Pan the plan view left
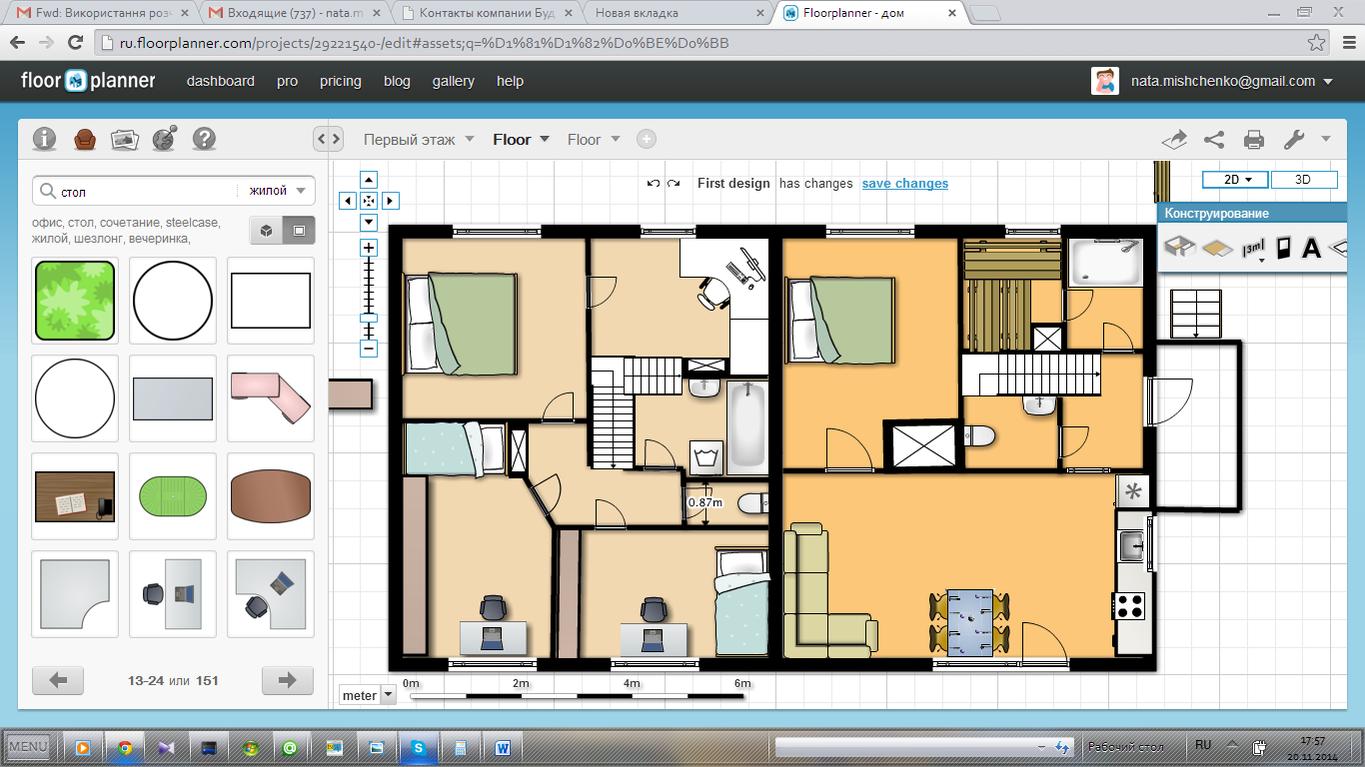The width and height of the screenshot is (1365, 767). point(348,201)
